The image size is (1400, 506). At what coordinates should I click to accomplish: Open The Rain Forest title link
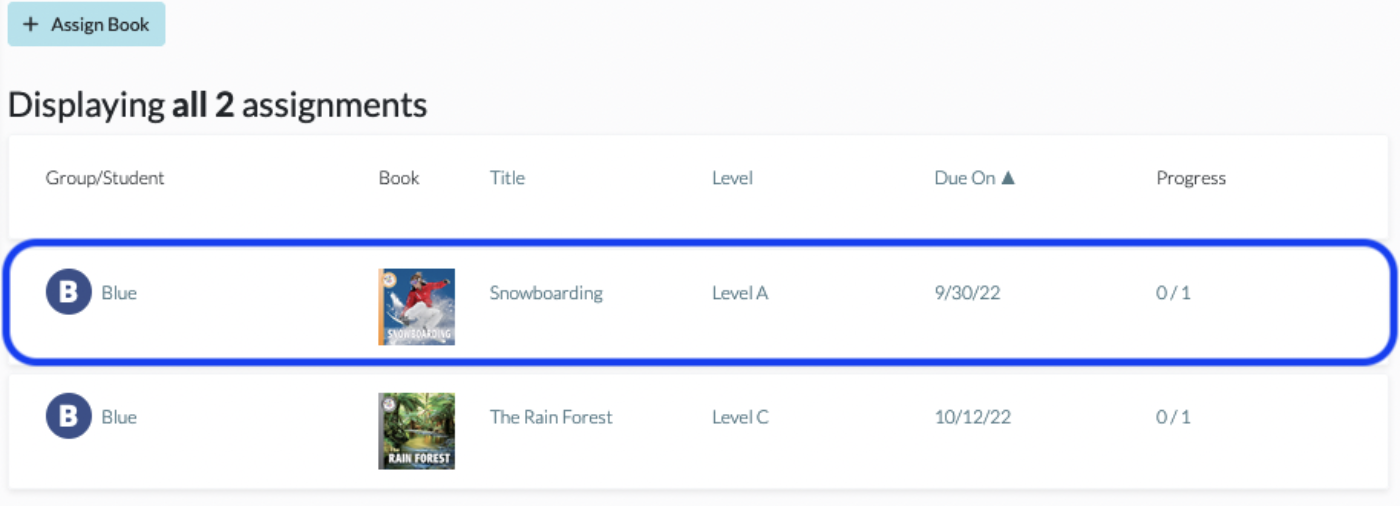[551, 417]
